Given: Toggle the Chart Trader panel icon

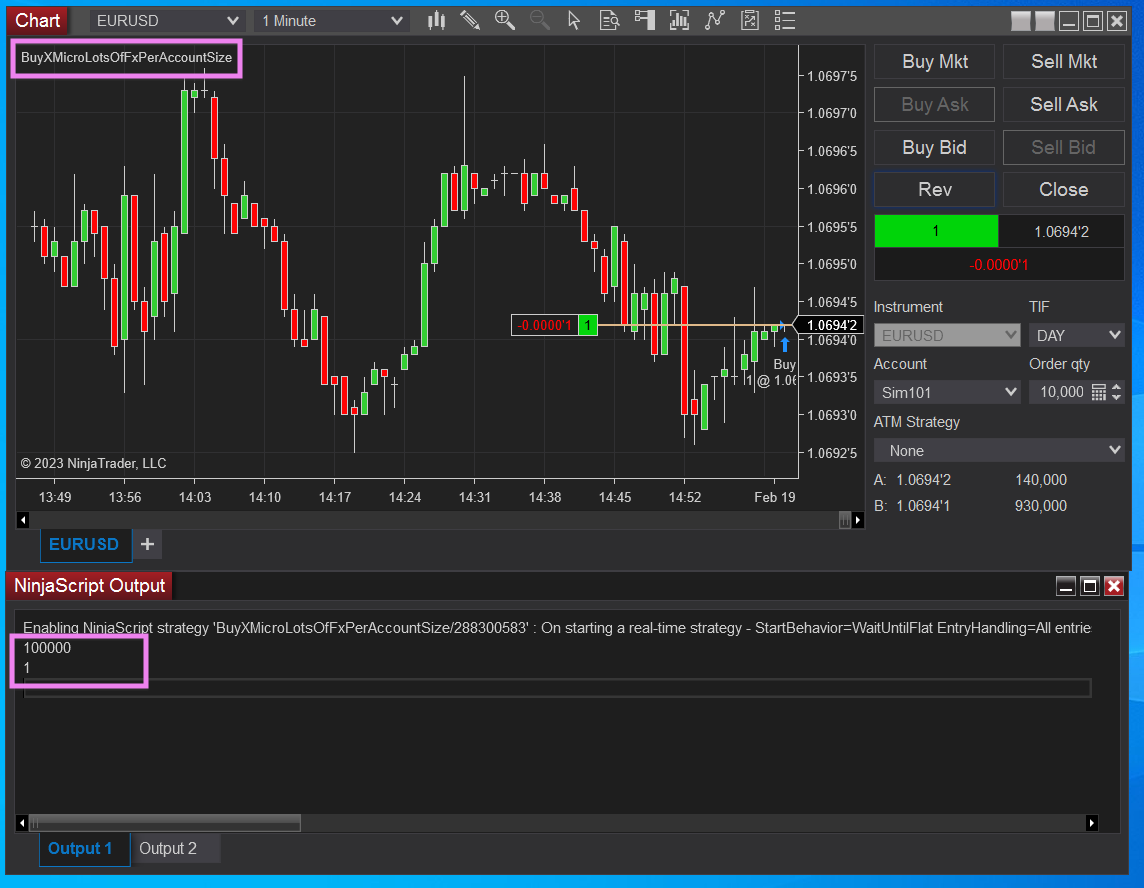Looking at the screenshot, I should [644, 20].
